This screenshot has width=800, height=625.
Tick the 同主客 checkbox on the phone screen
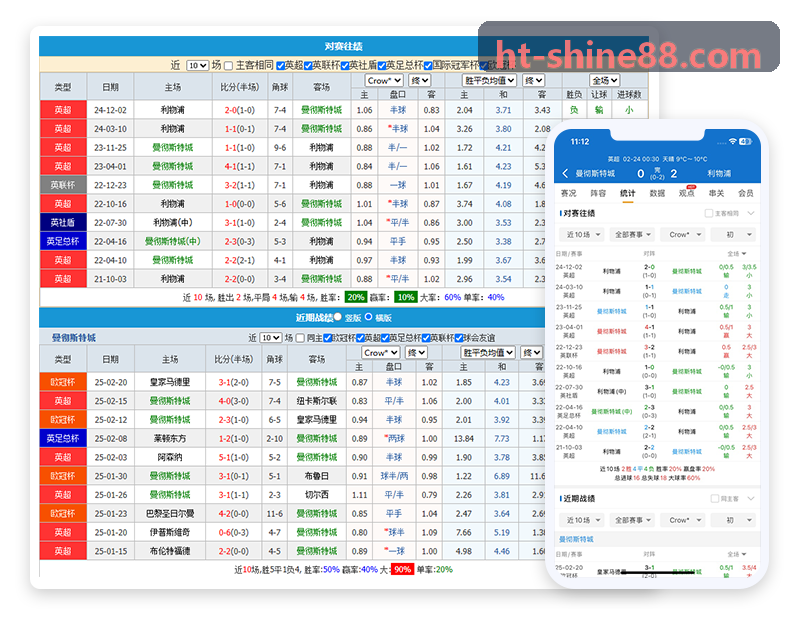tap(714, 498)
